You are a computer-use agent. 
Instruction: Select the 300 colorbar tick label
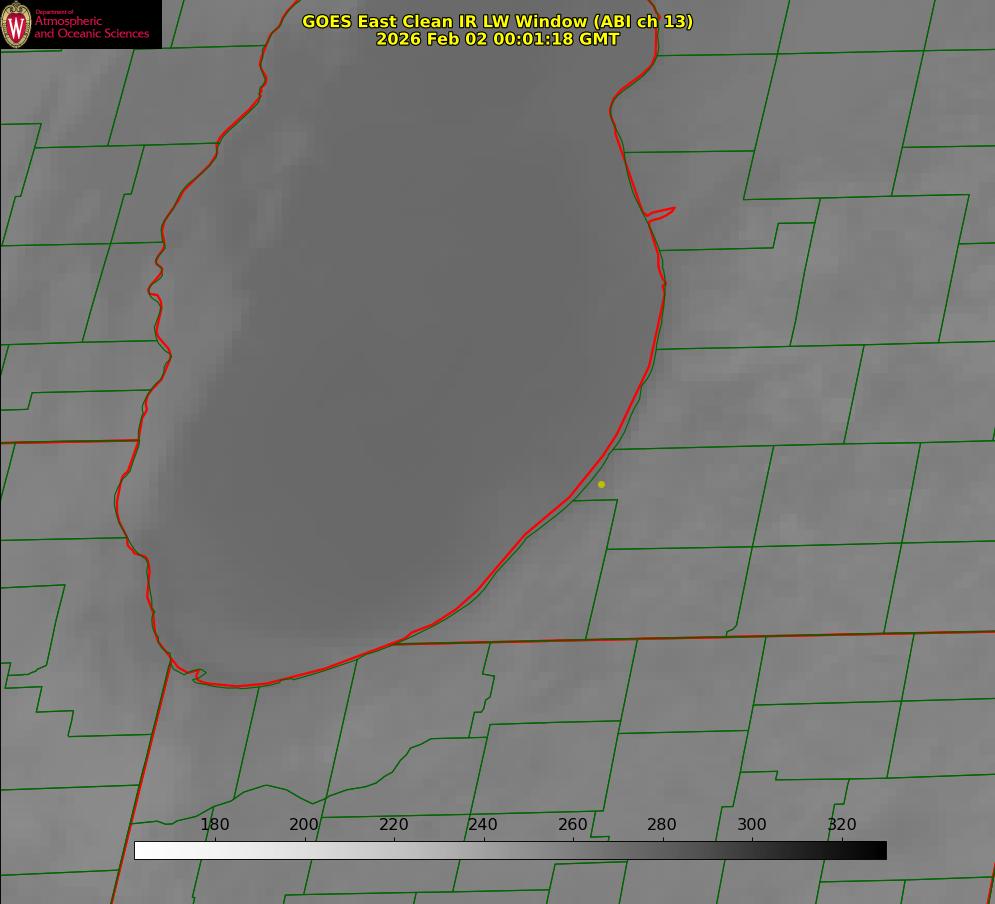click(752, 824)
